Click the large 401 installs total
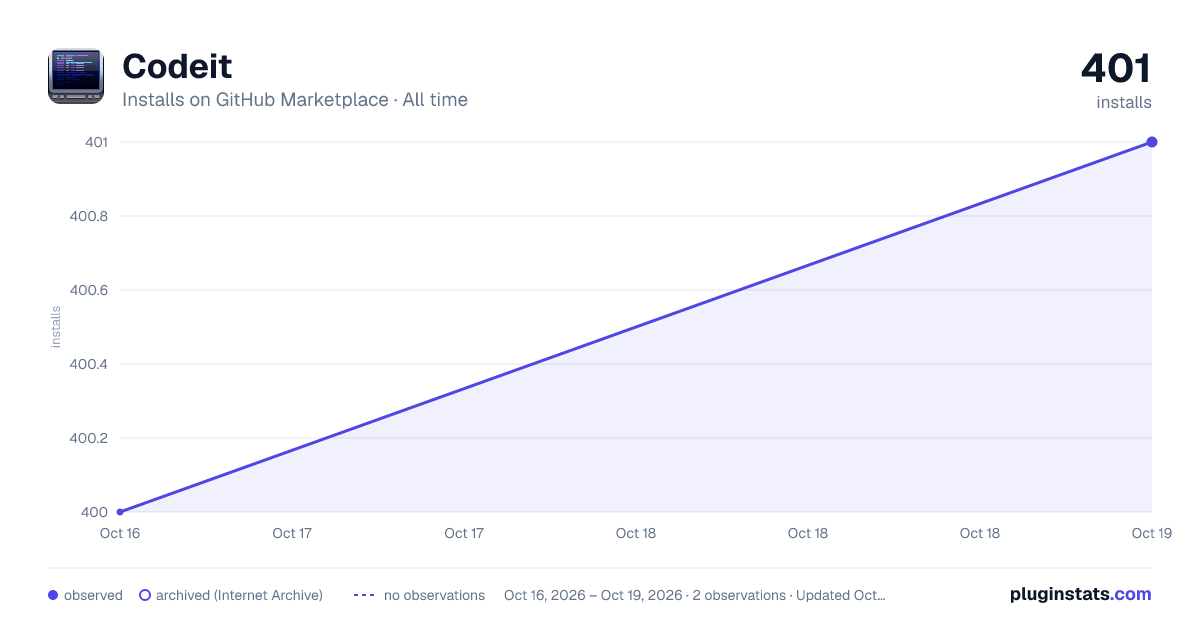The image size is (1200, 630). click(x=1116, y=68)
